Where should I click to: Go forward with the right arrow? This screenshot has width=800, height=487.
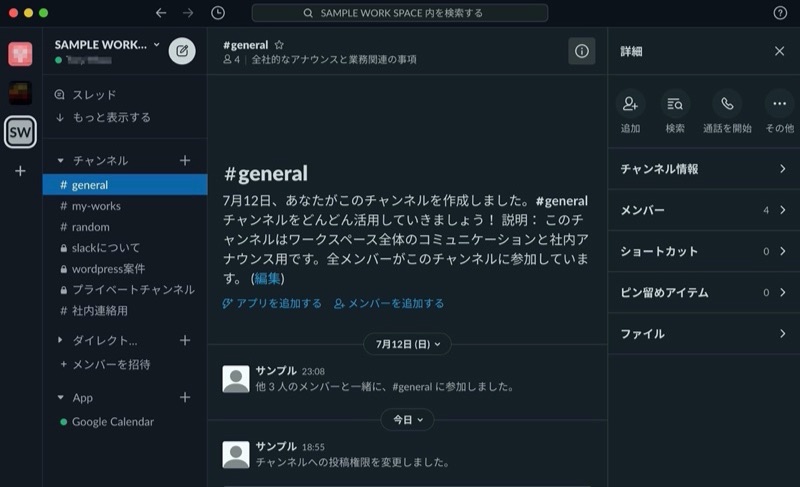[188, 13]
